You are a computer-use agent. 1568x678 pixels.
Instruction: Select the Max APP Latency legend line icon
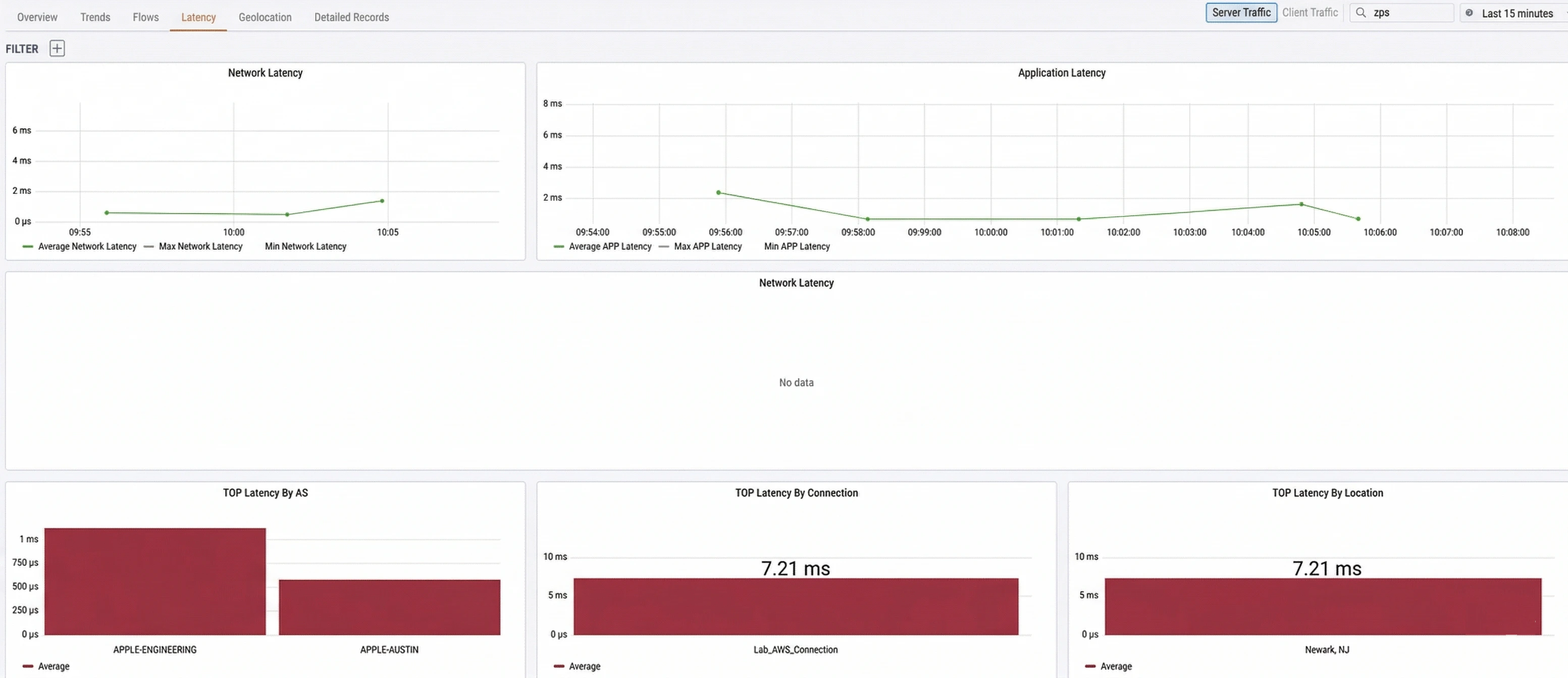click(x=664, y=247)
